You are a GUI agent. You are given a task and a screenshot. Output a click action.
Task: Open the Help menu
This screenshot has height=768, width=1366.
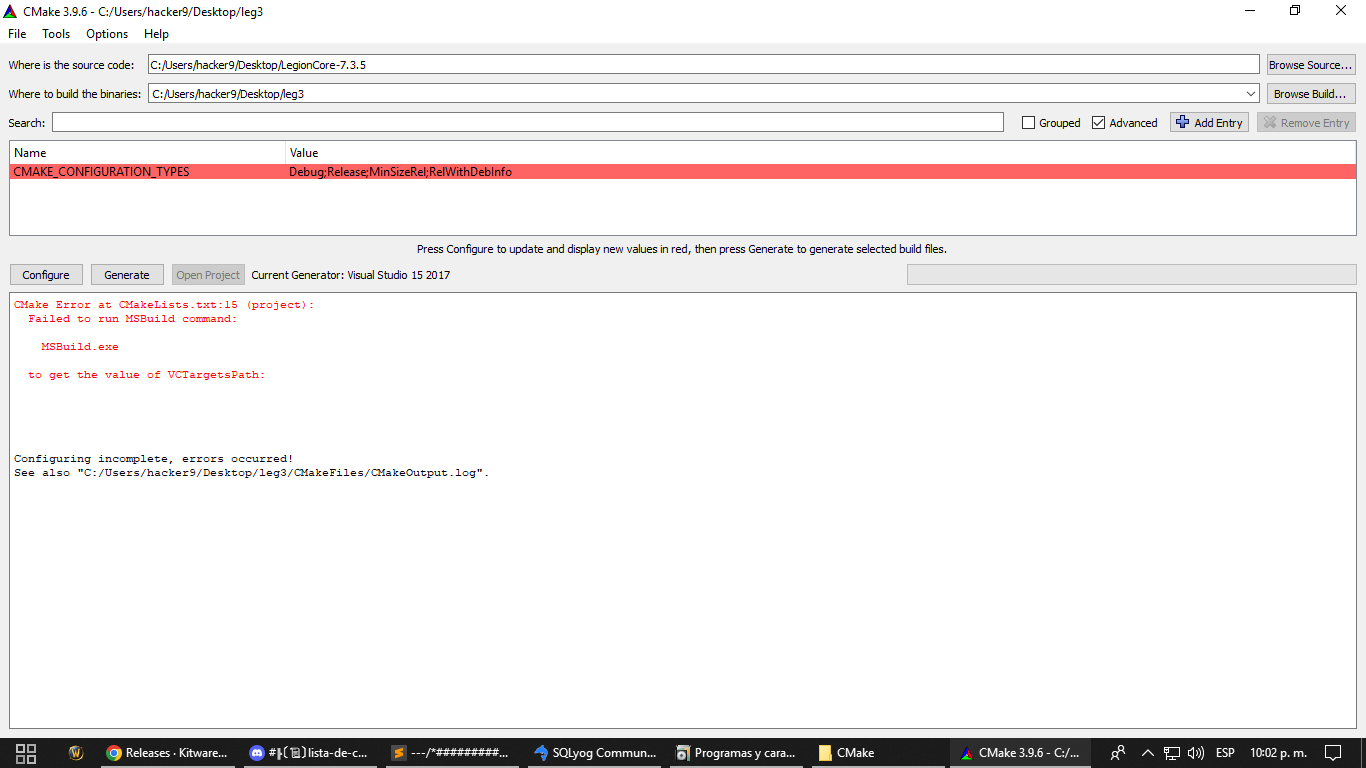157,34
